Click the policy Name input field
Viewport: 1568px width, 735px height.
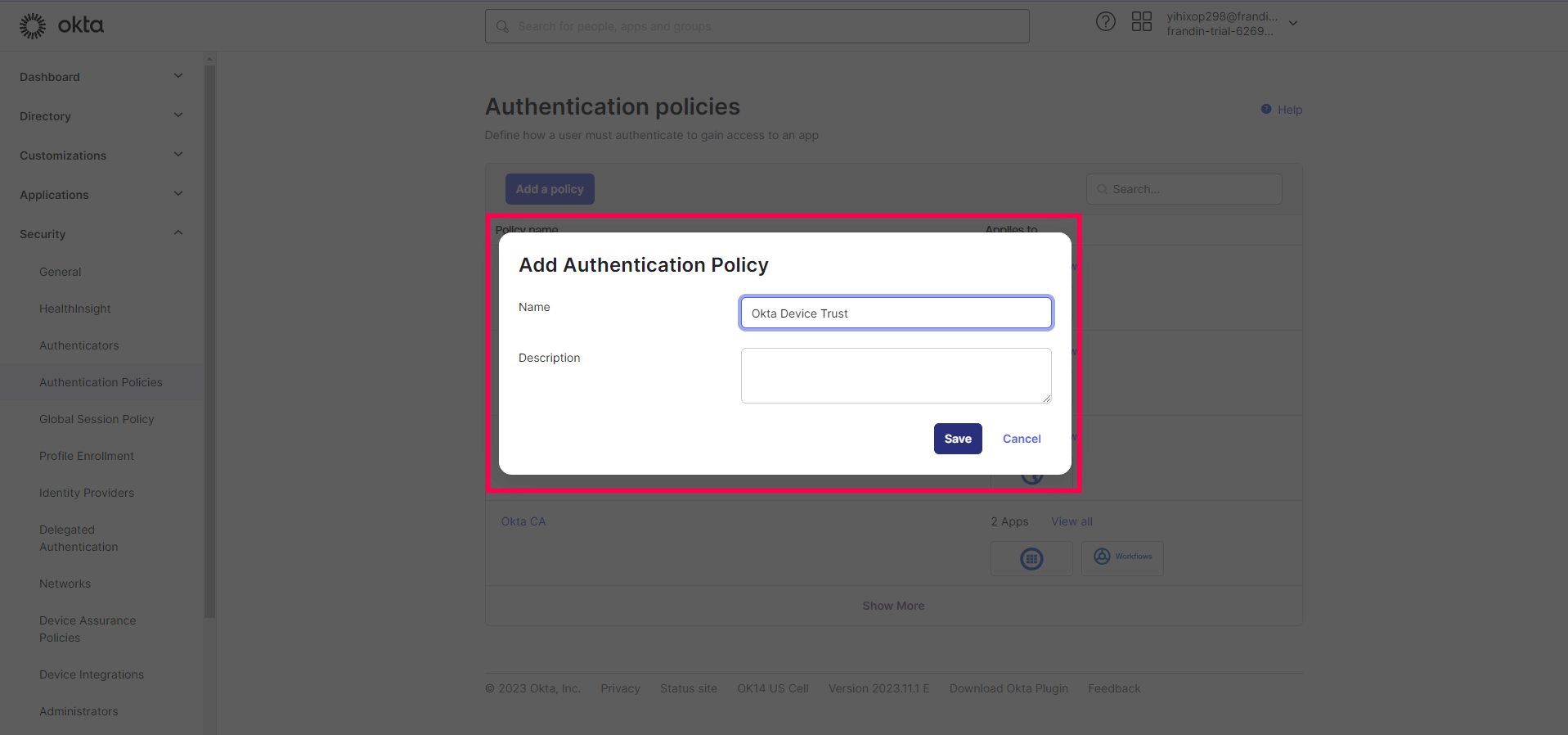[x=896, y=313]
